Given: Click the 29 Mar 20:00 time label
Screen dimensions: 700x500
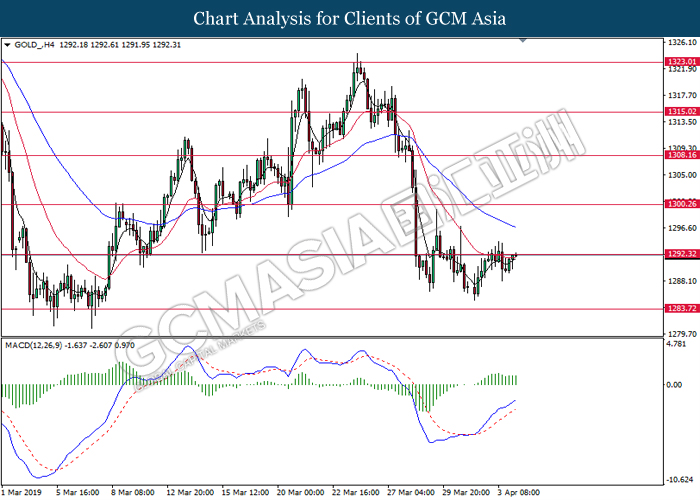Looking at the screenshot, I should (x=466, y=492).
